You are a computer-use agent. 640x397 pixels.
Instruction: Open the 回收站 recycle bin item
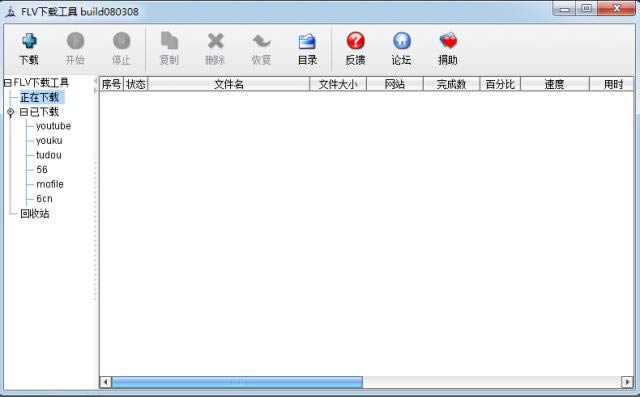click(x=35, y=213)
